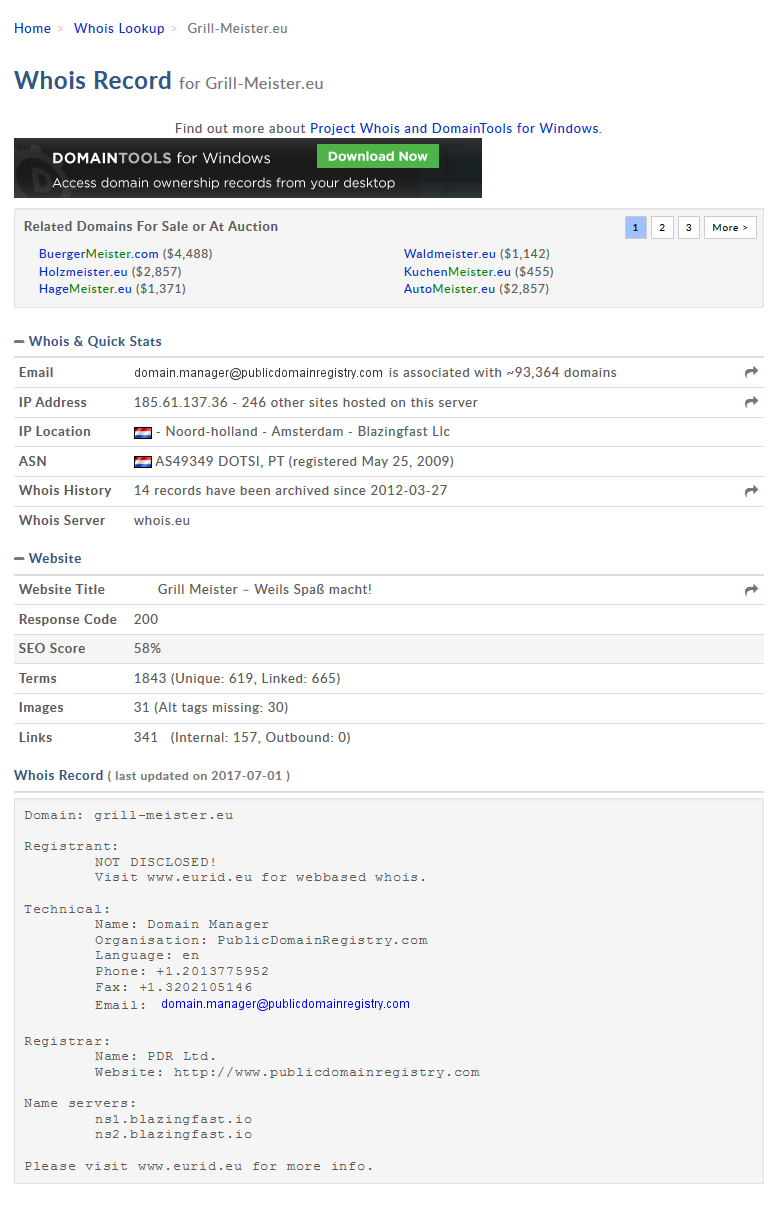Click the More > pagination button
This screenshot has width=777, height=1207.
(729, 228)
